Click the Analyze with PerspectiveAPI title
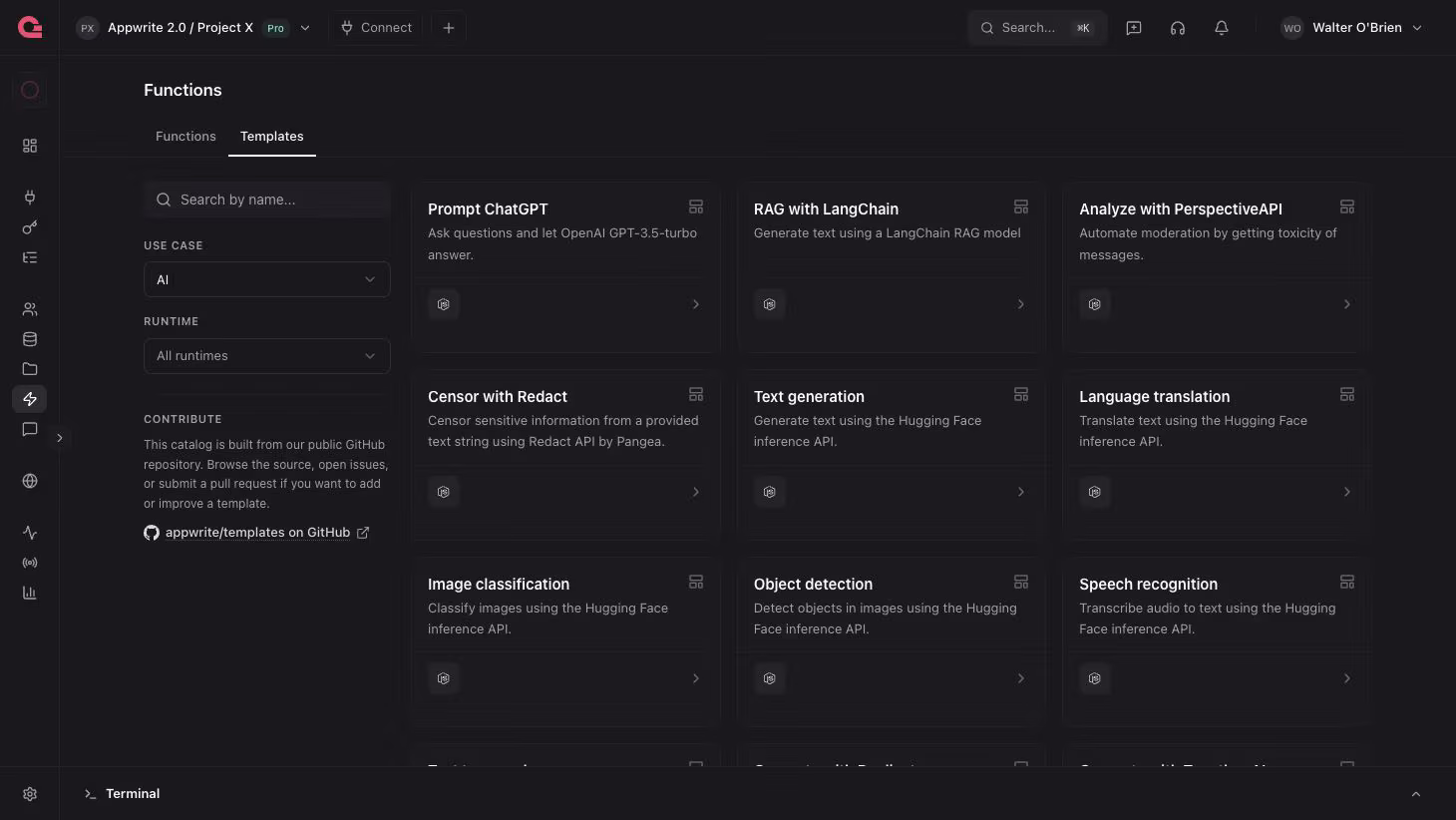Image resolution: width=1456 pixels, height=820 pixels. [x=1181, y=208]
